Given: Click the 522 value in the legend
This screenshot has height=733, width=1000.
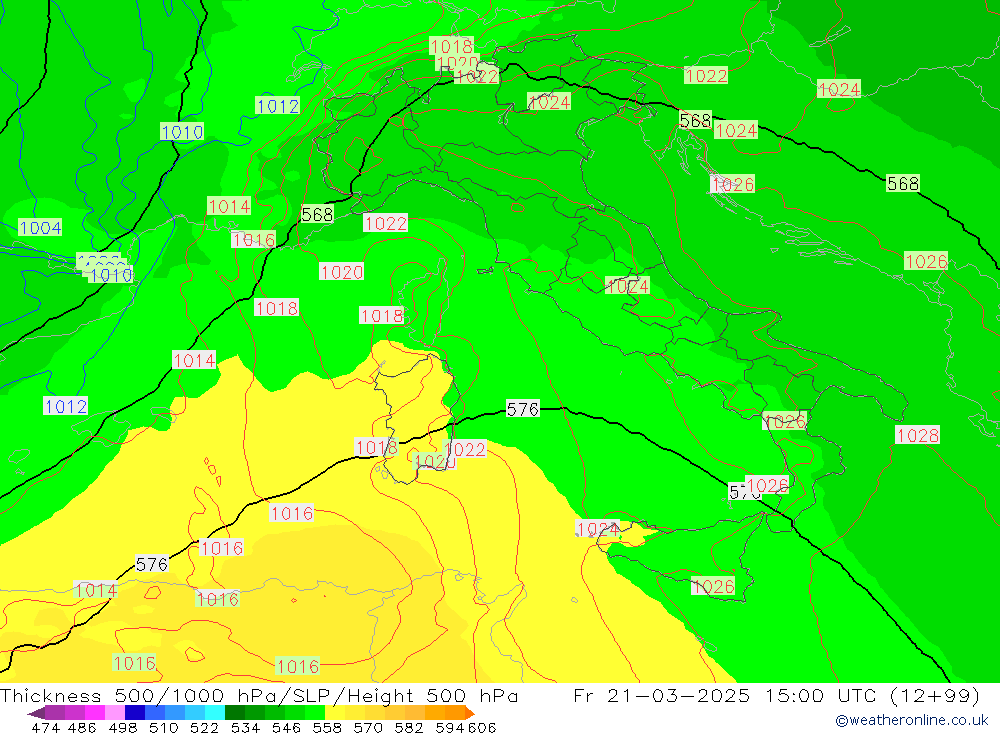Looking at the screenshot, I should tap(205, 727).
